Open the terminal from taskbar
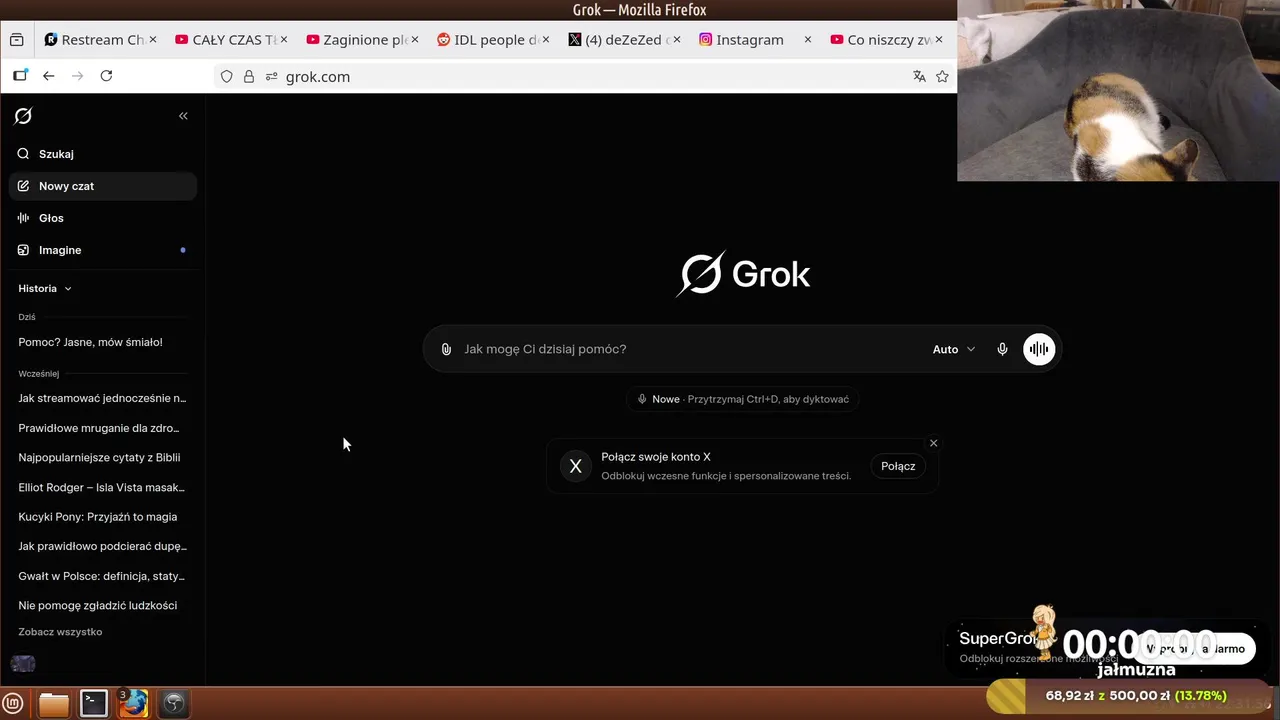 [94, 704]
